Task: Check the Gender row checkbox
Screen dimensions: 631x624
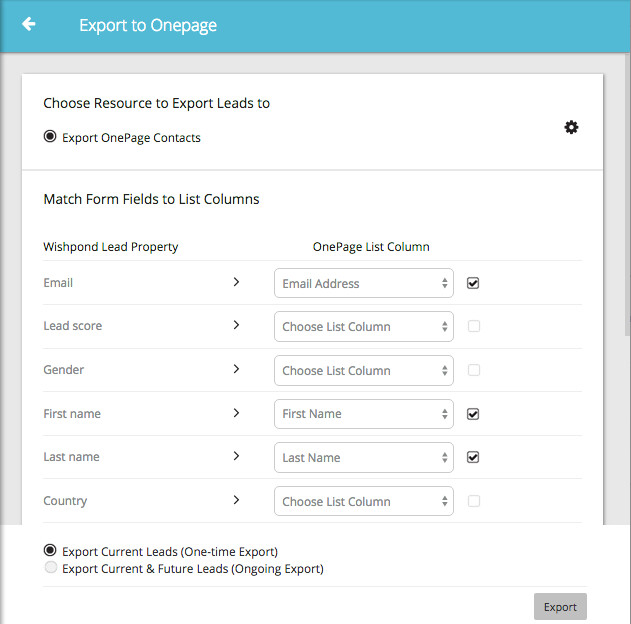Action: click(474, 370)
